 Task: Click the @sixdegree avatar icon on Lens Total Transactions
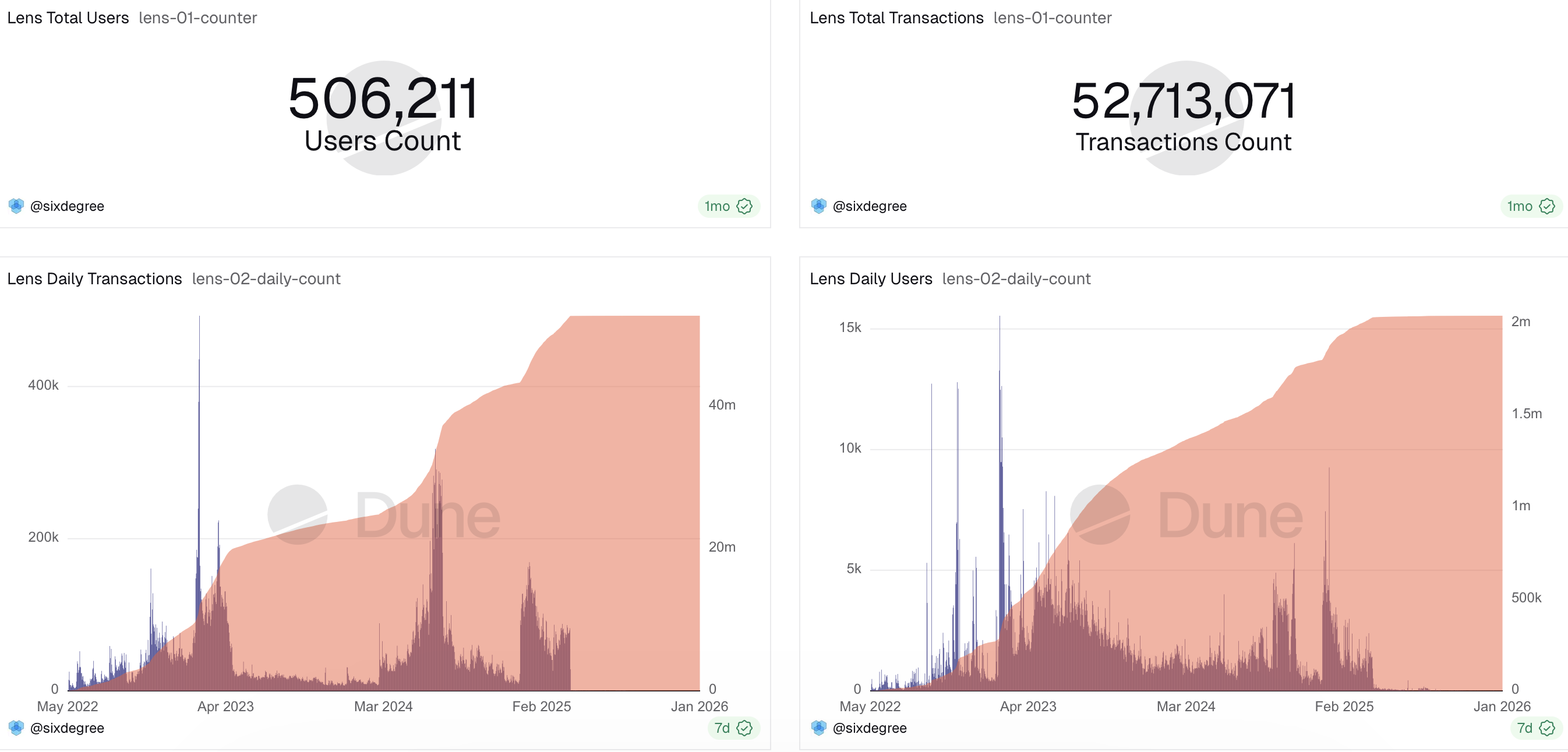pos(818,206)
